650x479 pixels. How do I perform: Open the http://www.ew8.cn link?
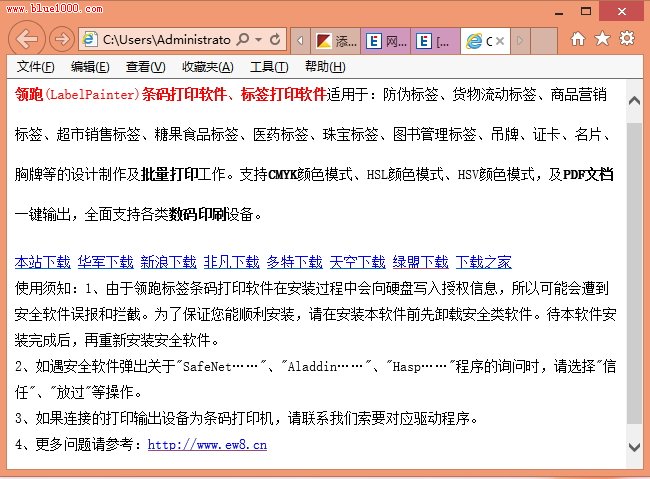[x=207, y=445]
